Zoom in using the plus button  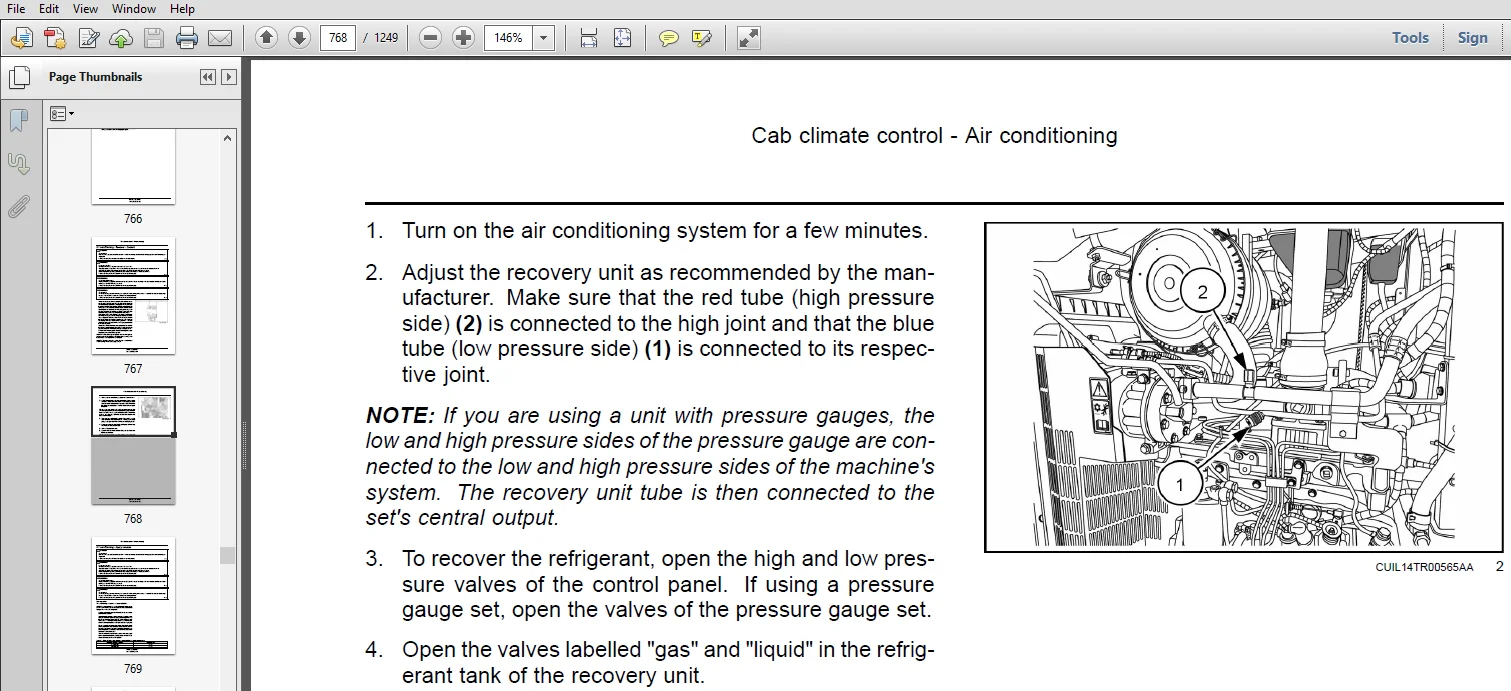click(463, 38)
